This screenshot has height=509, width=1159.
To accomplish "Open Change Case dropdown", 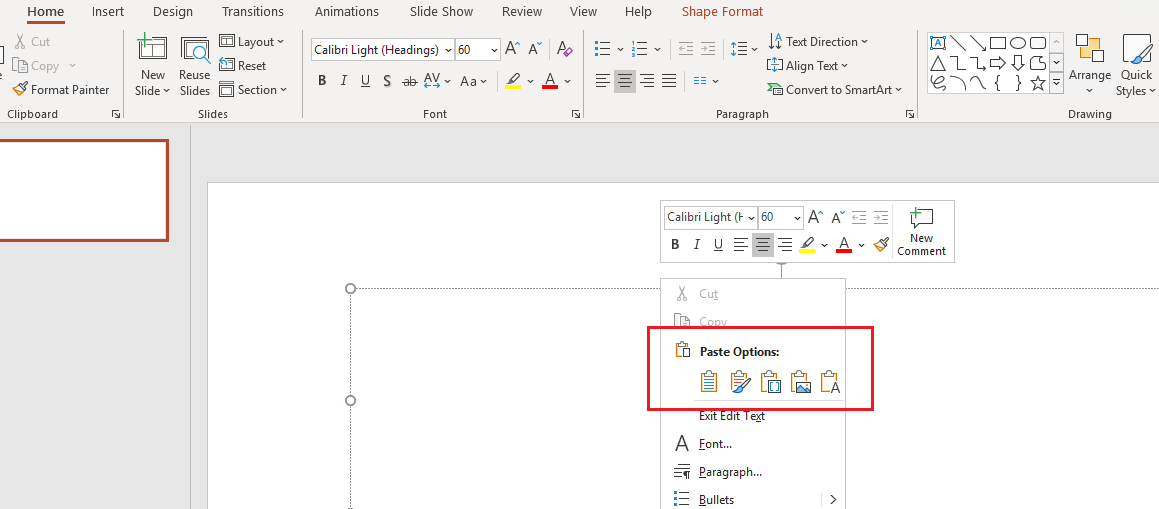I will click(x=473, y=81).
